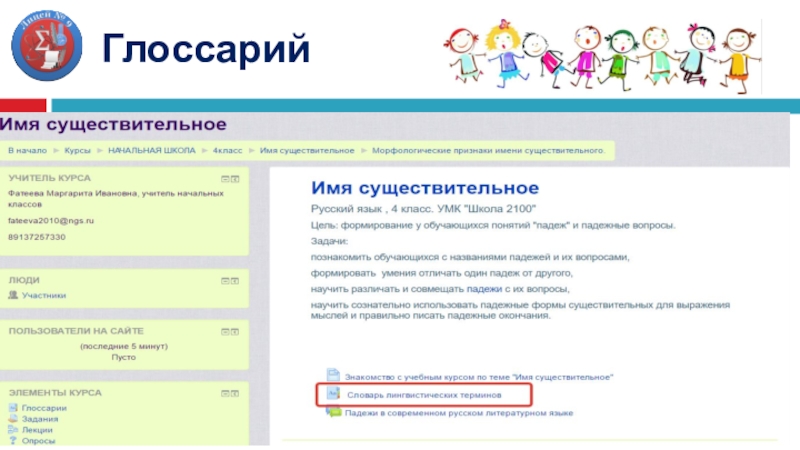Viewport: 800px width, 450px height.
Task: Open the Лекции link
Action: click(37, 430)
